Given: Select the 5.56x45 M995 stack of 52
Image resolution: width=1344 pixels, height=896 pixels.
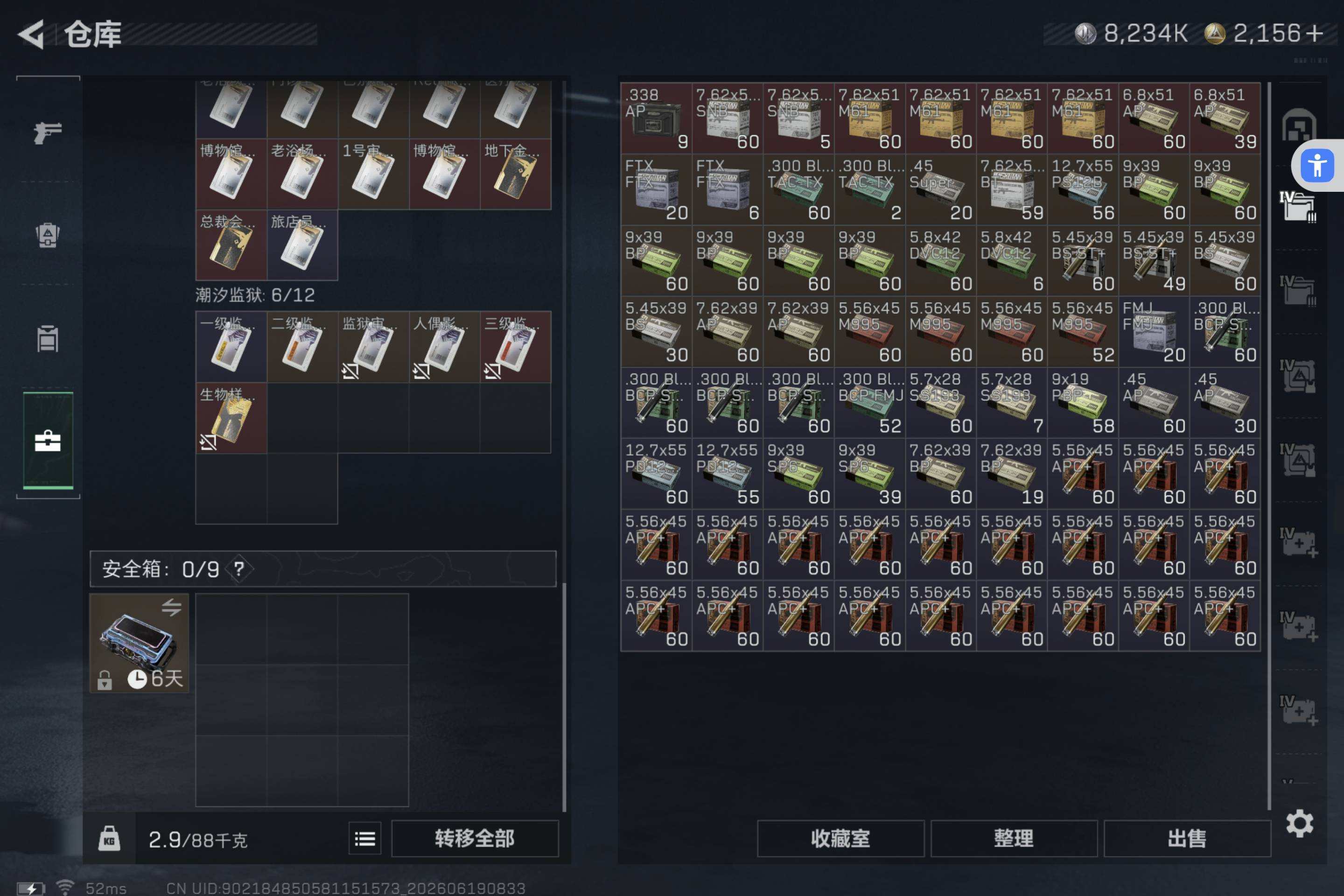Looking at the screenshot, I should tap(1083, 331).
